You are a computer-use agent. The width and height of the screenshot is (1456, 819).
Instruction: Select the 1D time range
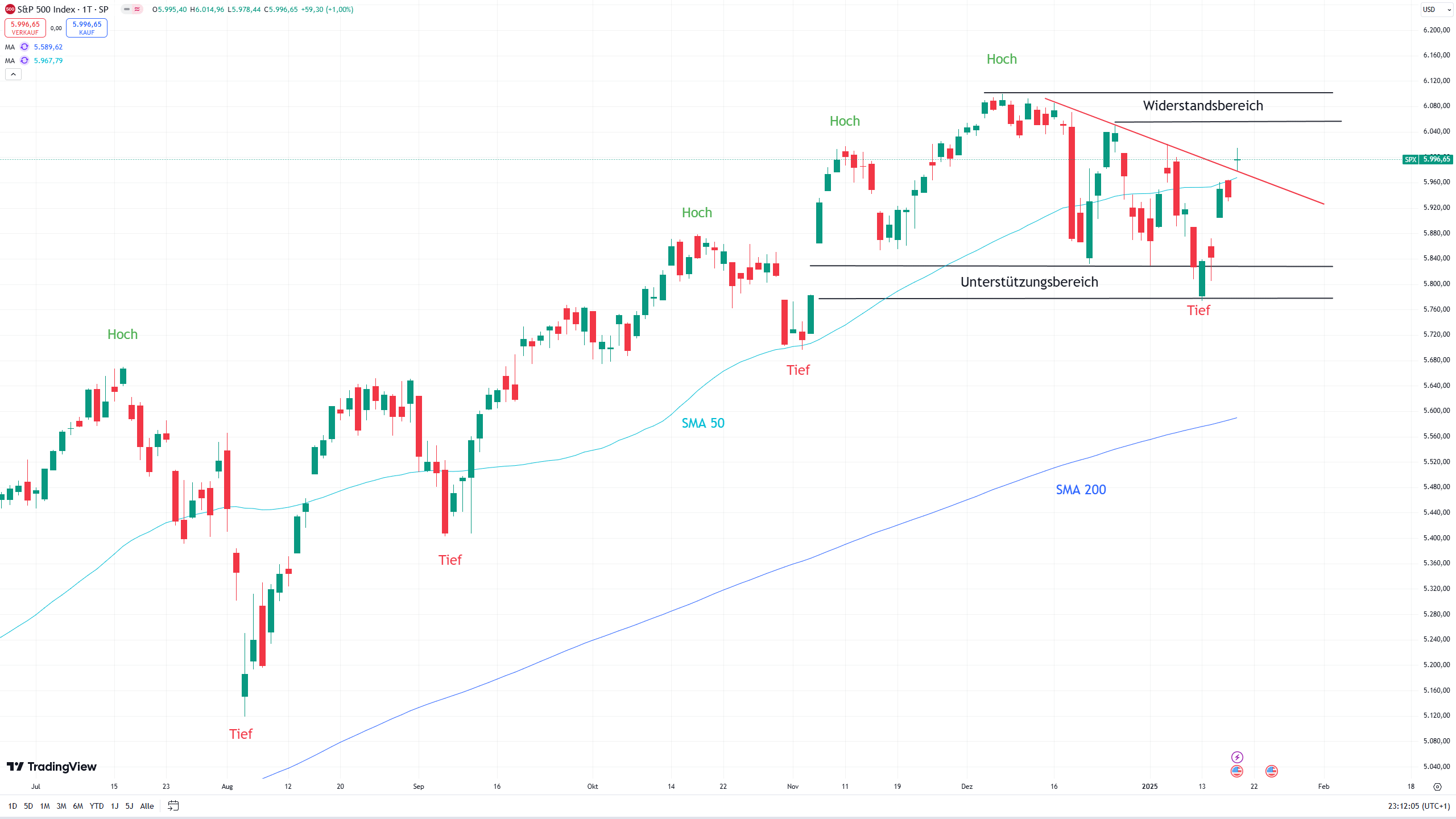13,806
